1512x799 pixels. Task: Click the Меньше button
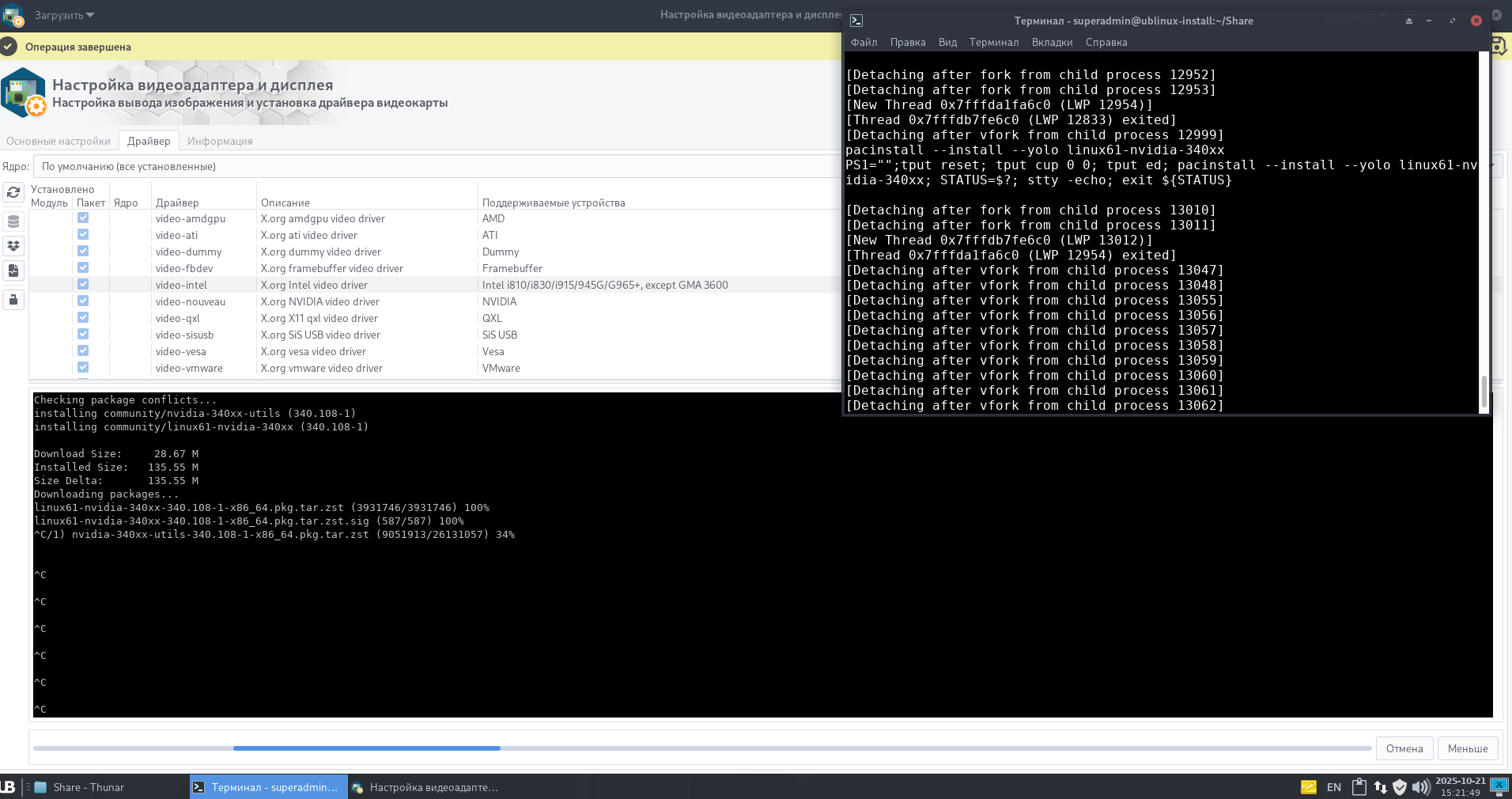[x=1468, y=748]
